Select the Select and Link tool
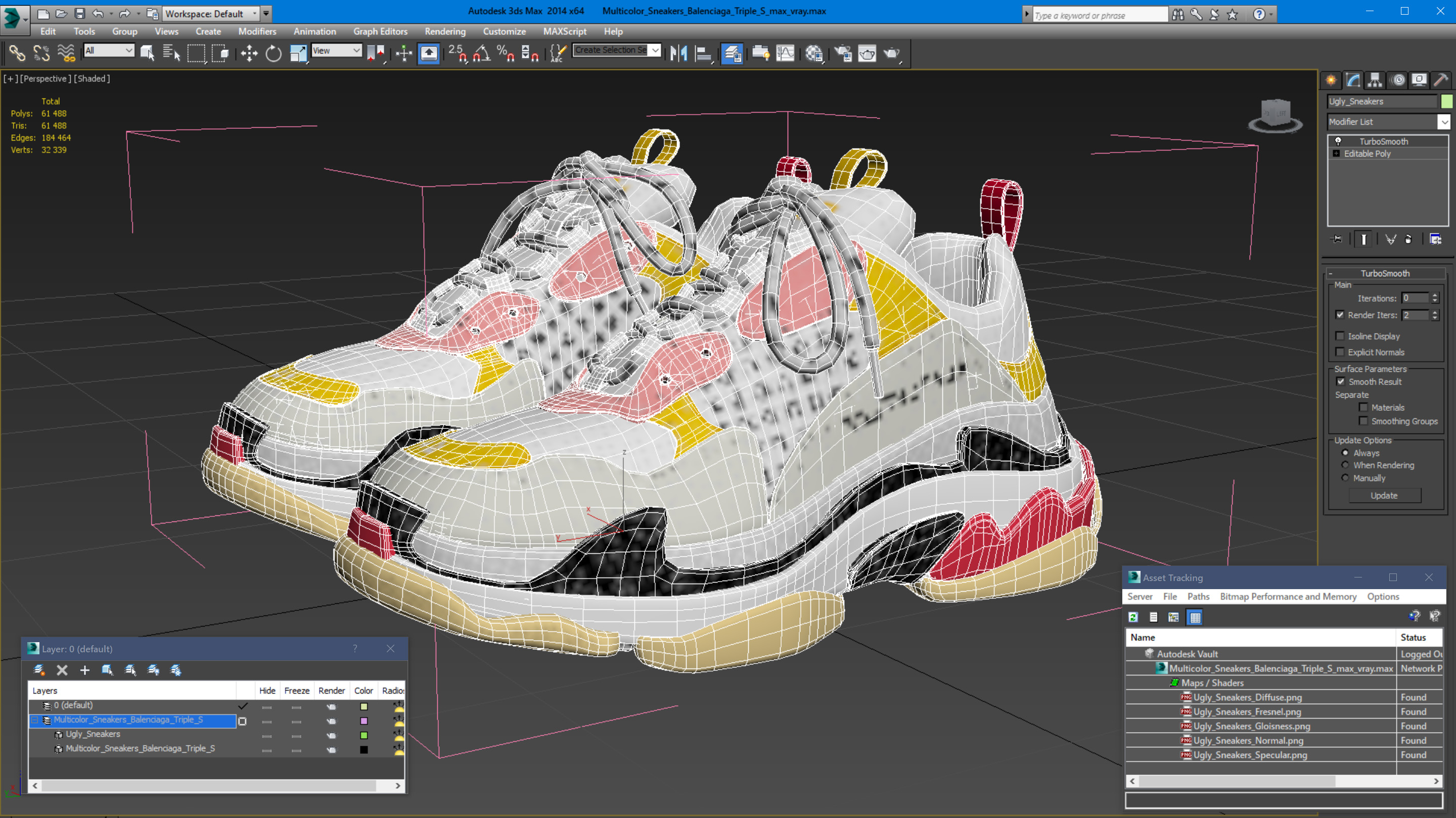 17,53
